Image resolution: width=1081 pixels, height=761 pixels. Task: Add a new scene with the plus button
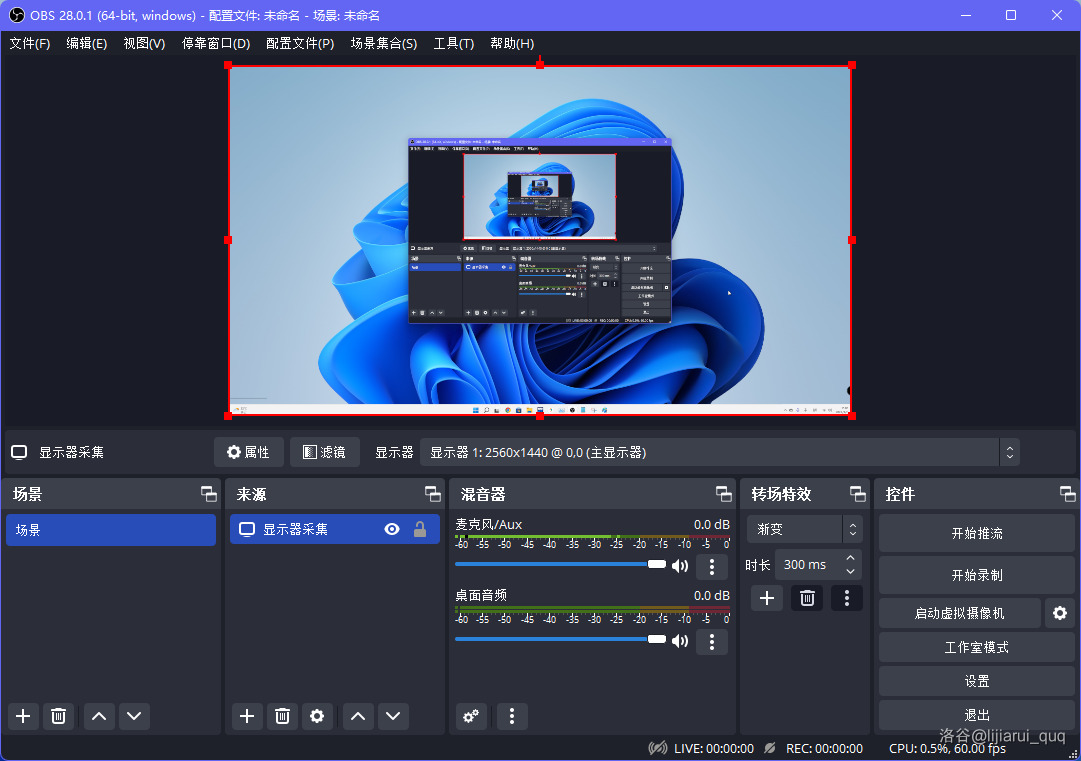coord(23,716)
